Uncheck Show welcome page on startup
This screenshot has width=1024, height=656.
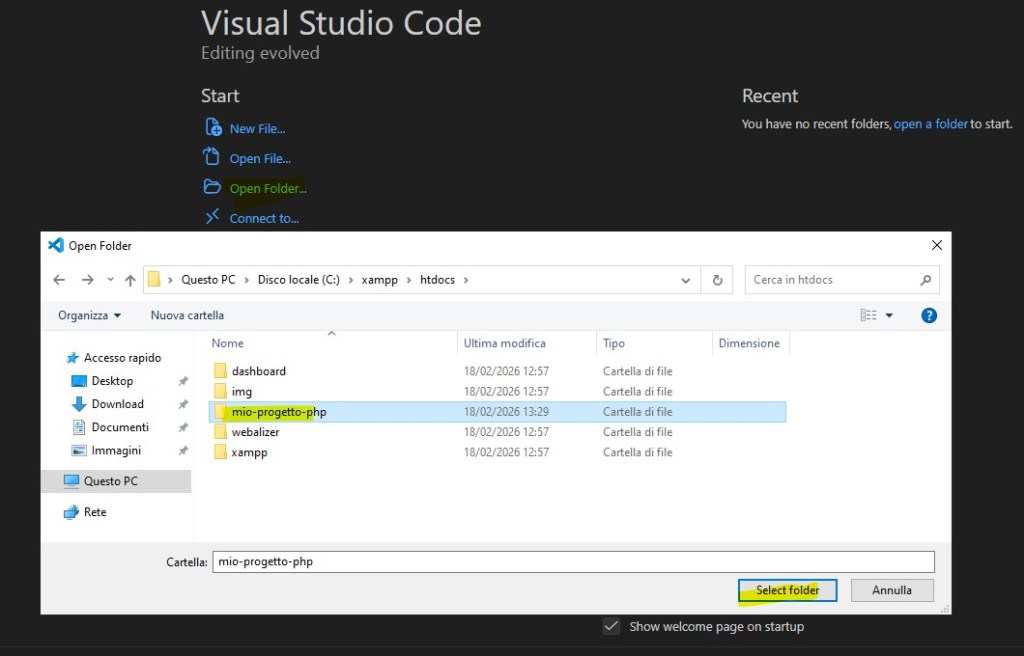(611, 626)
